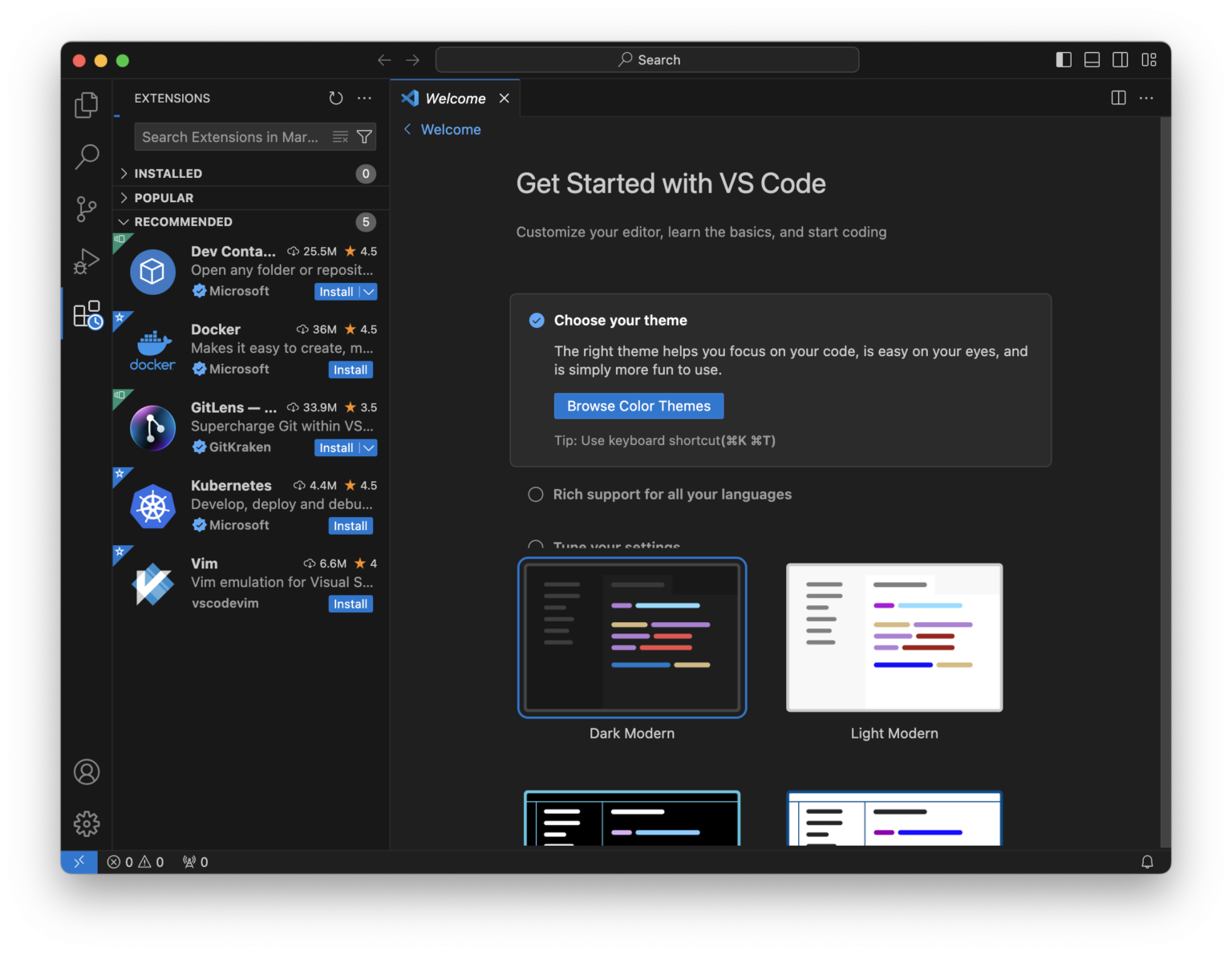
Task: Switch to the Welcome tab
Action: click(x=454, y=98)
